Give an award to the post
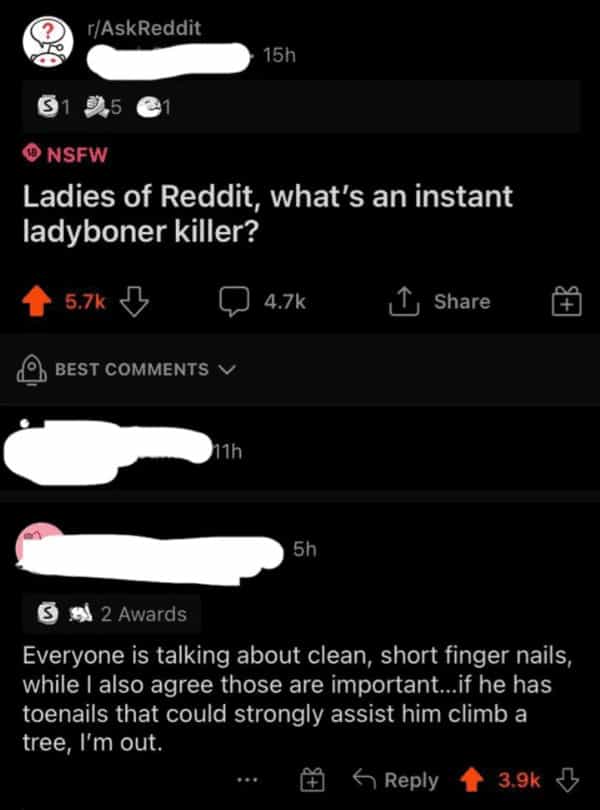 (566, 302)
